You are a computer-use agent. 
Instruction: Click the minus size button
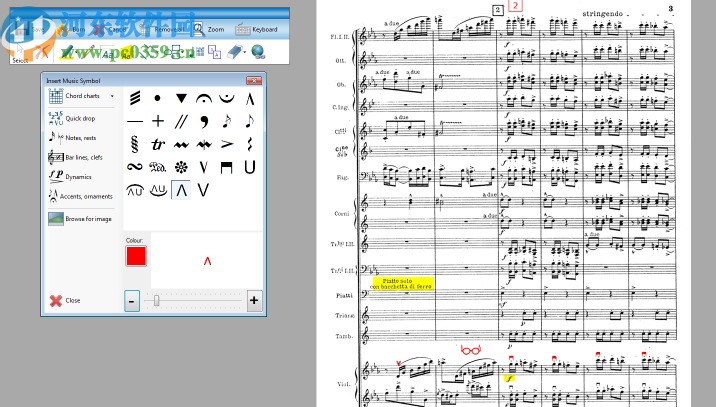132,301
